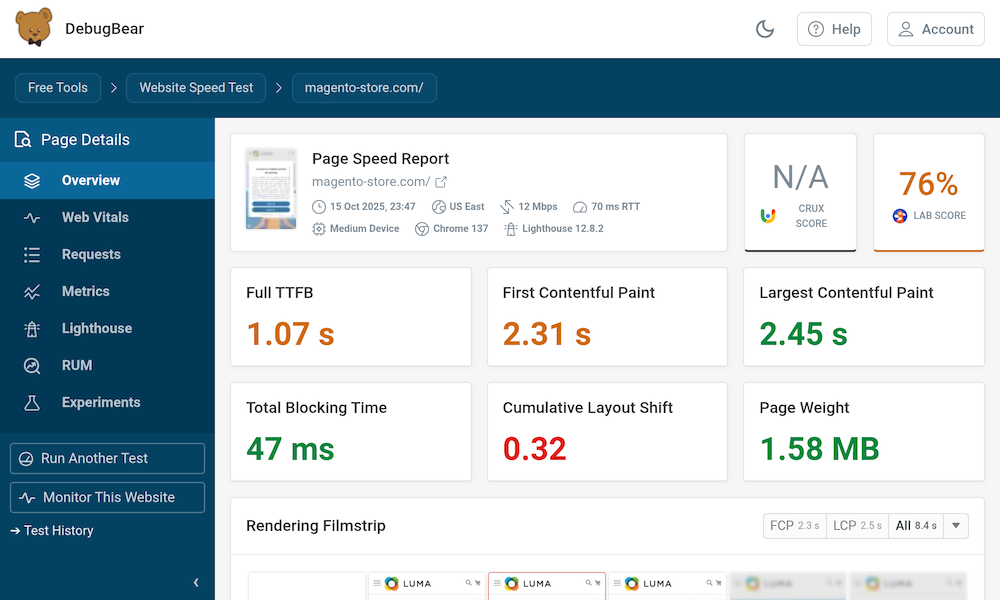Screen dimensions: 1000x600
Task: Open the page screenshot thumbnail in report
Action: [x=271, y=189]
